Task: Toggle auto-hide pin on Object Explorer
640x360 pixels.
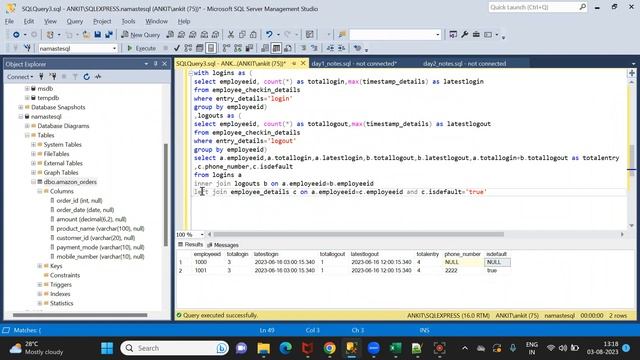Action: pyautogui.click(x=156, y=64)
